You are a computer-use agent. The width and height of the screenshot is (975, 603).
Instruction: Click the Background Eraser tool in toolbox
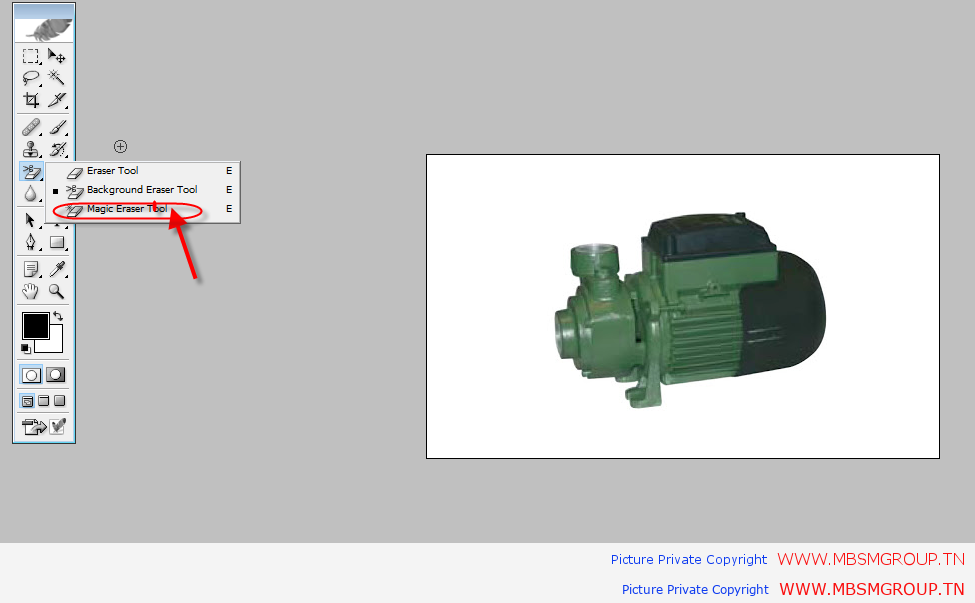pyautogui.click(x=30, y=171)
